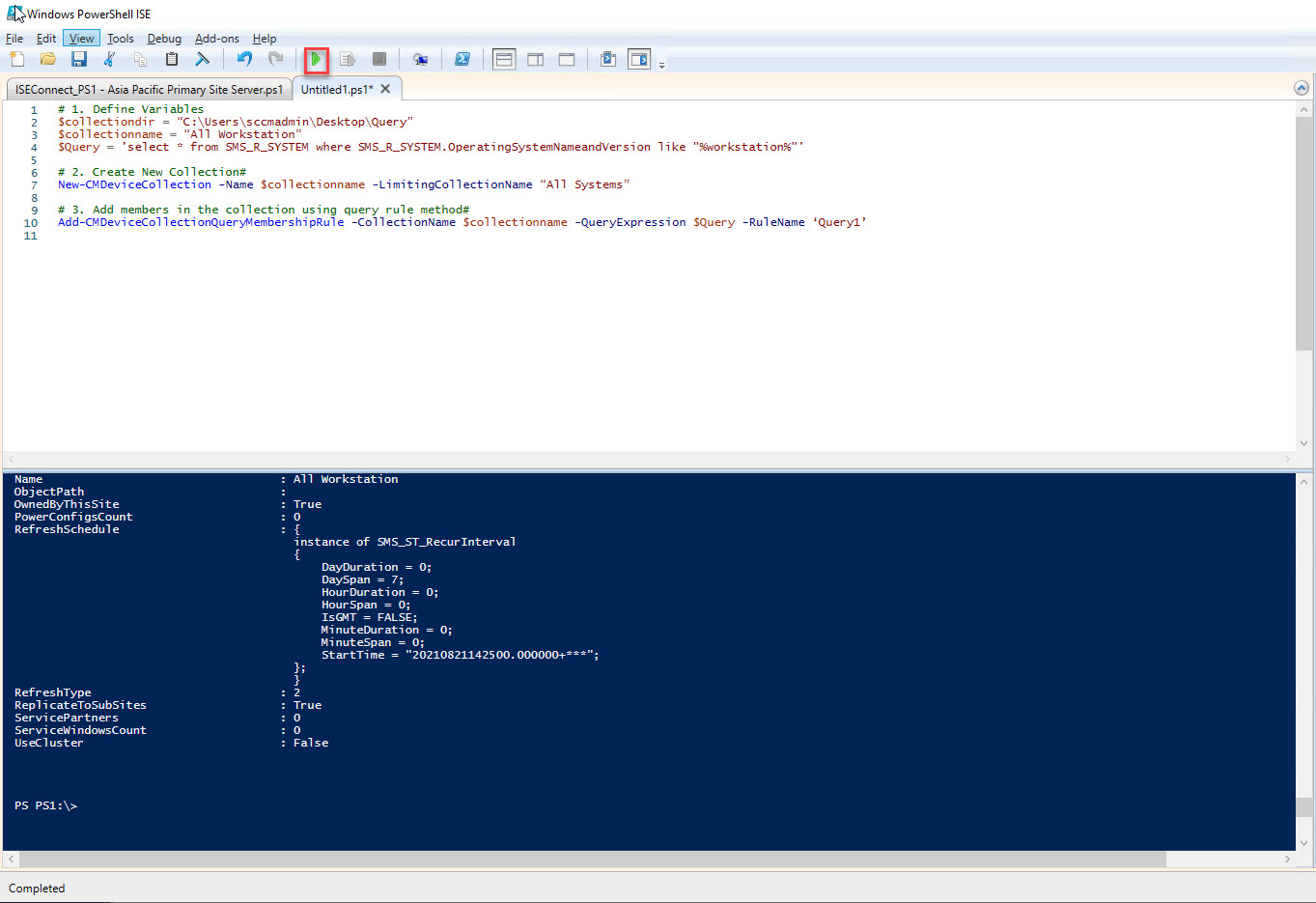This screenshot has height=903, width=1316.
Task: Click the green Run Script button
Action: pos(316,60)
